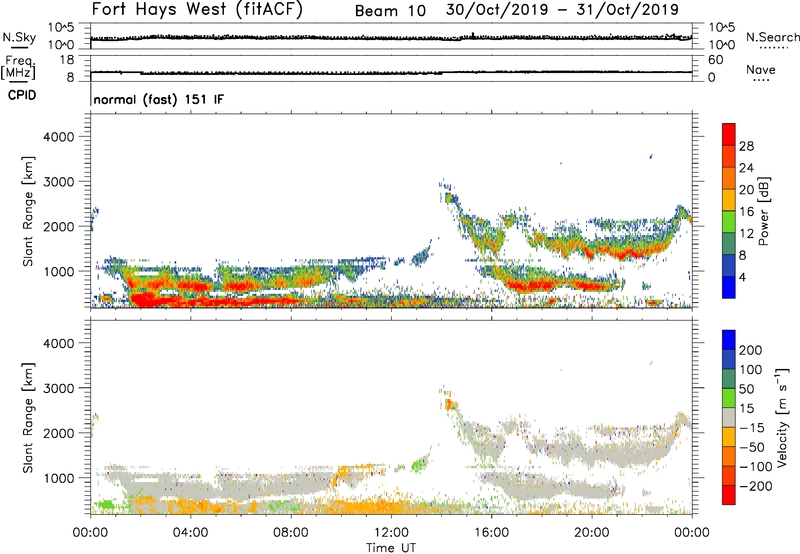Select the 'Beam 10' label

tap(390, 11)
